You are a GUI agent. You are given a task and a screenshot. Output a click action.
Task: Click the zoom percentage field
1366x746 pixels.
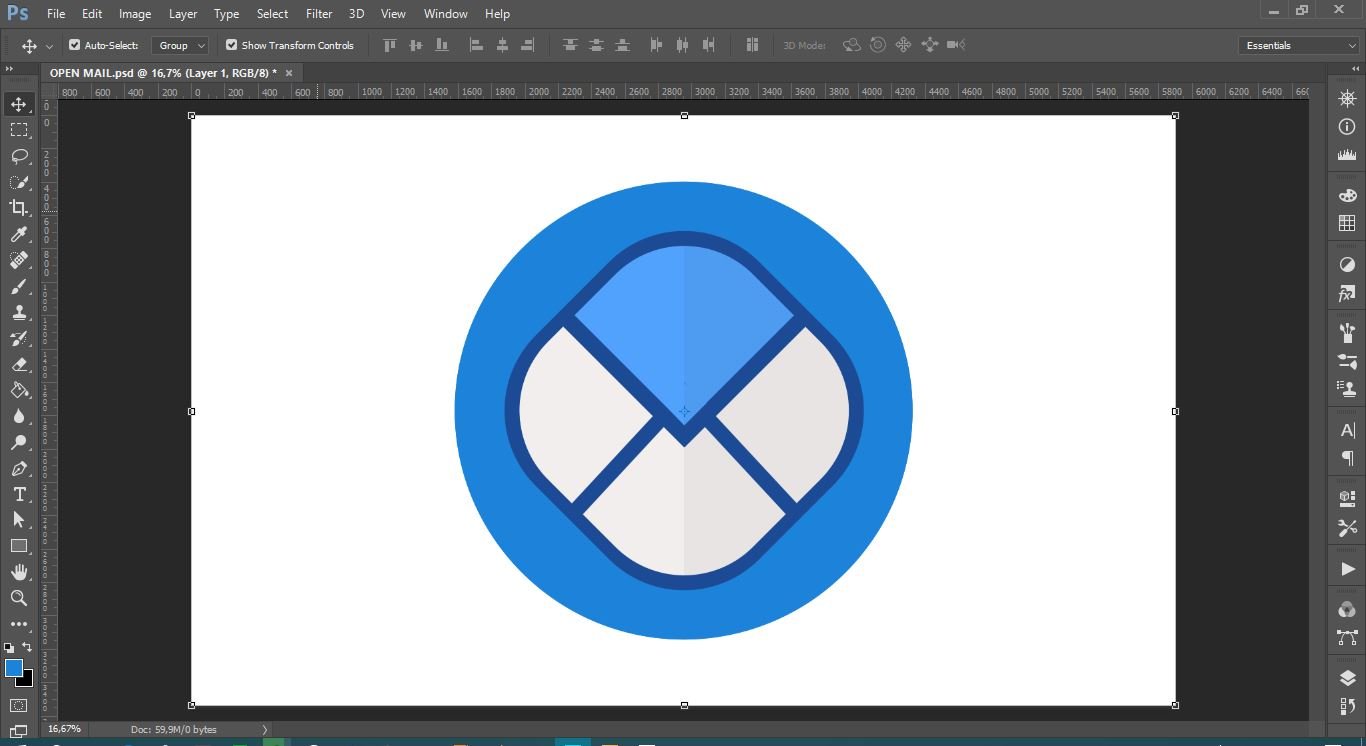pyautogui.click(x=65, y=729)
